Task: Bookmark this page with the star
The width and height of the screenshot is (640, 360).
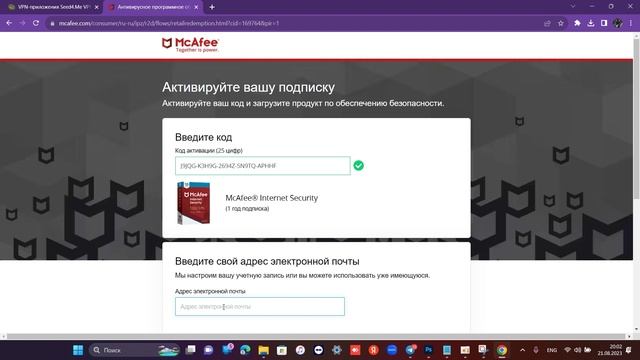Action: pyautogui.click(x=561, y=23)
